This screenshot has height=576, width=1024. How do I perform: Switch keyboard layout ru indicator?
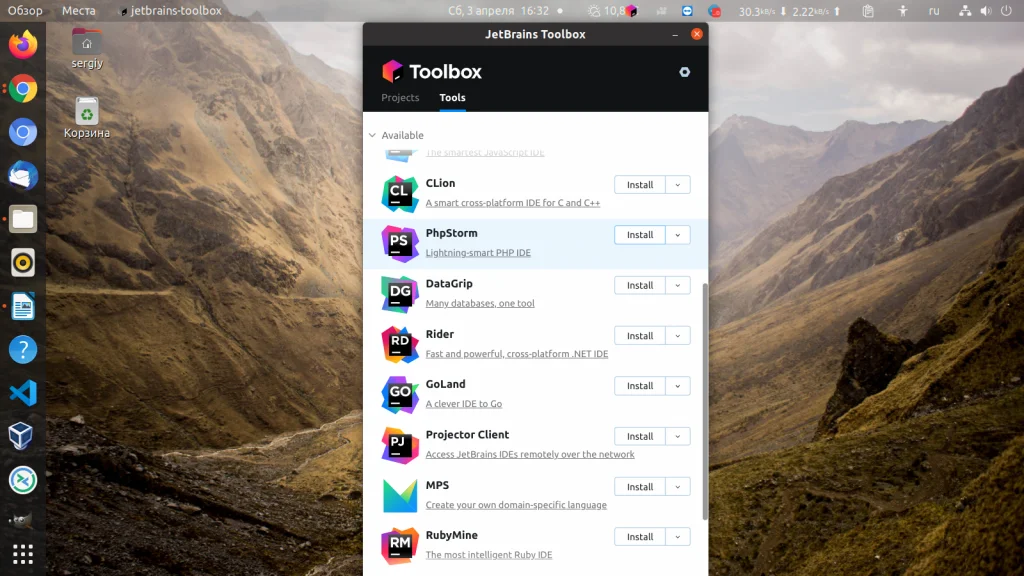pos(934,10)
